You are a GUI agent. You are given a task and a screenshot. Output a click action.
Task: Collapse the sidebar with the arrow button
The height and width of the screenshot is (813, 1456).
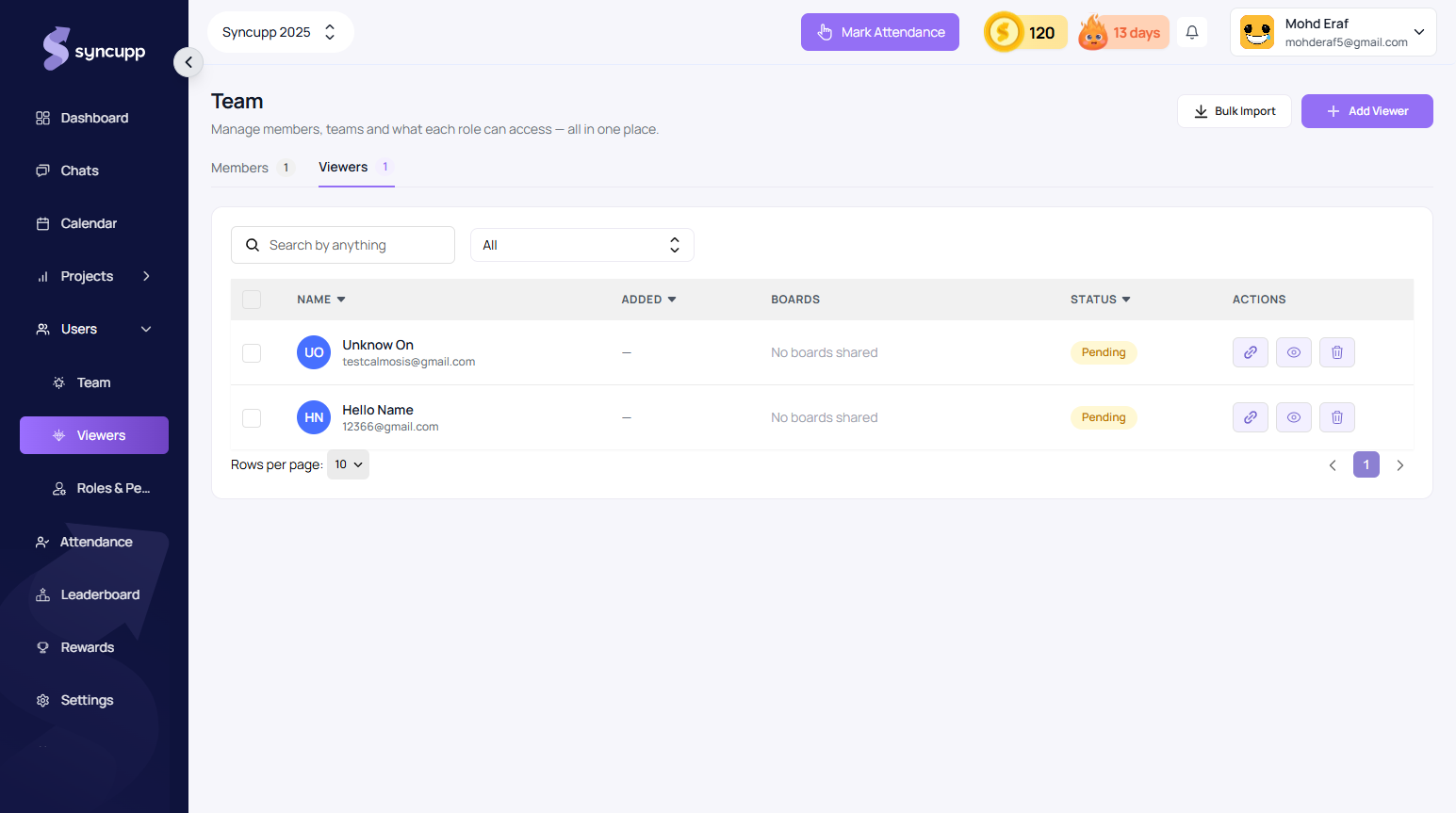[188, 62]
